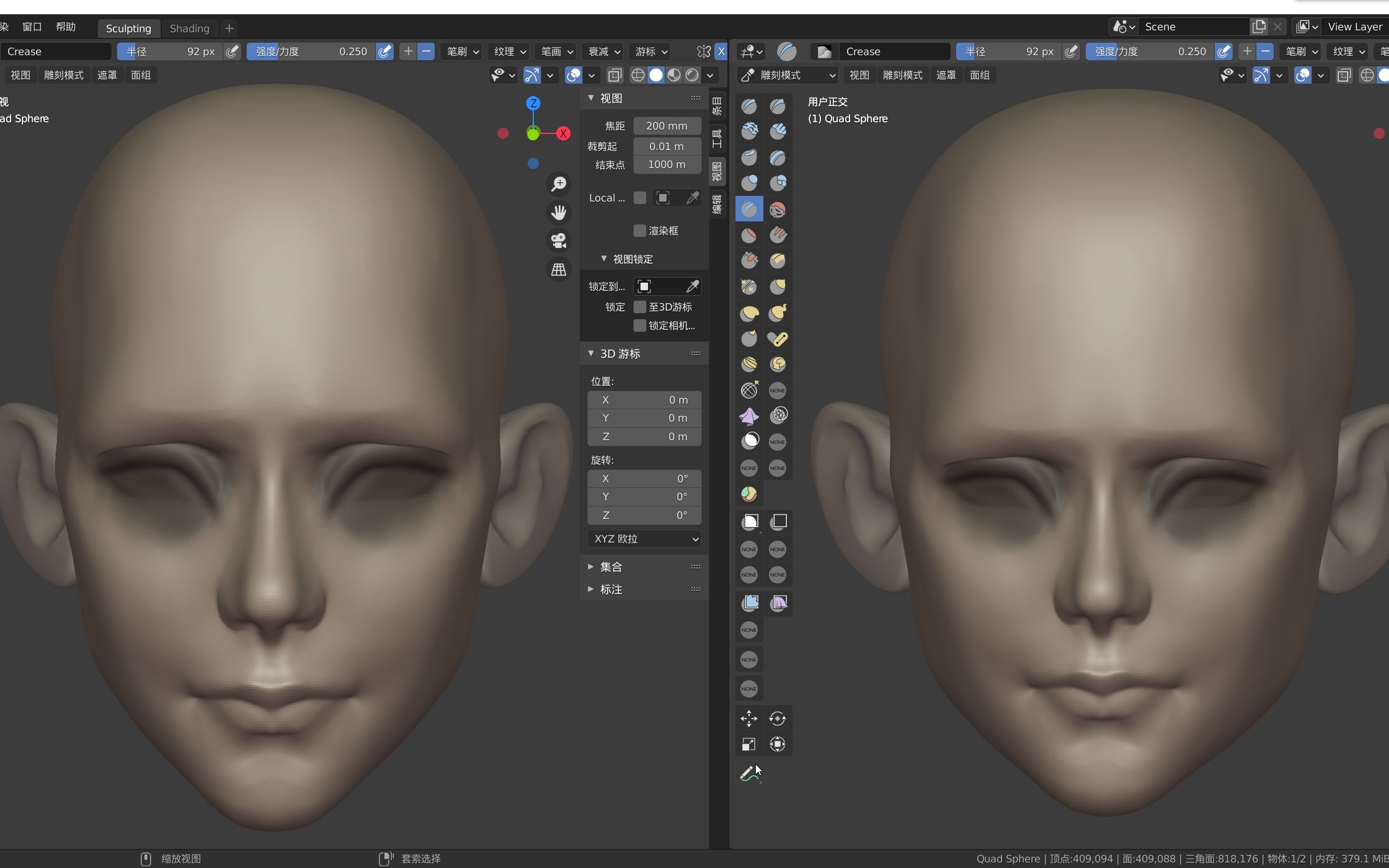Viewport: 1389px width, 868px height.
Task: Enable the 渲染框 checkbox in View panel
Action: [x=640, y=231]
